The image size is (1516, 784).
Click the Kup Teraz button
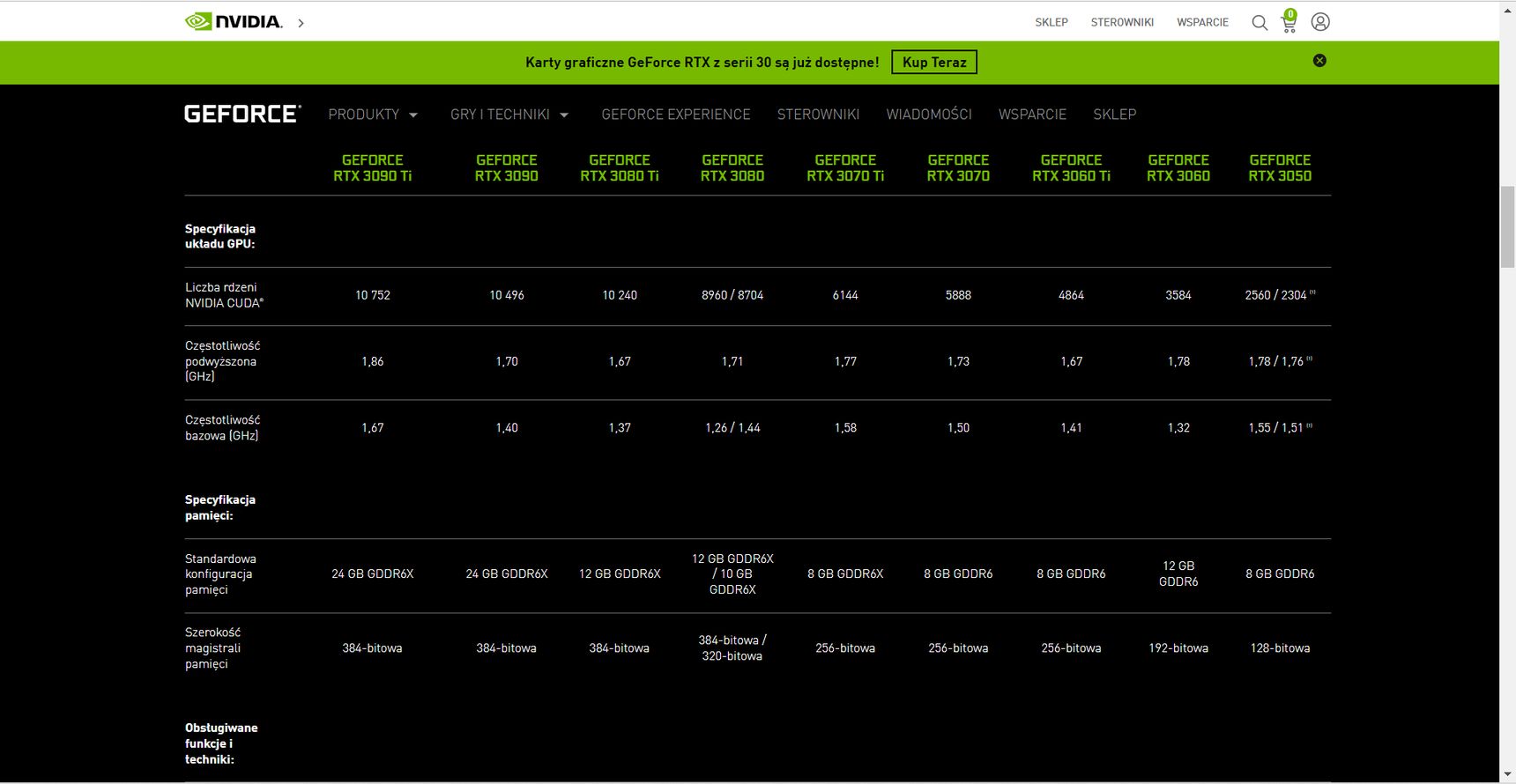(x=934, y=62)
